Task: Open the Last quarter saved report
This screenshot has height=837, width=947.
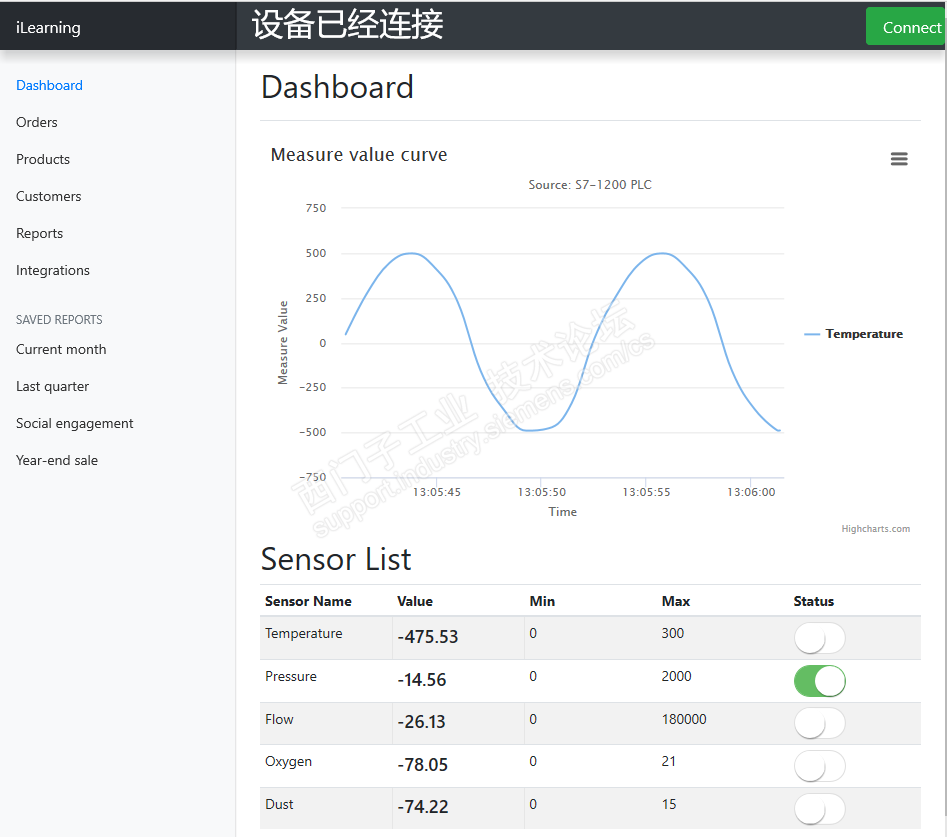Action: (x=53, y=386)
